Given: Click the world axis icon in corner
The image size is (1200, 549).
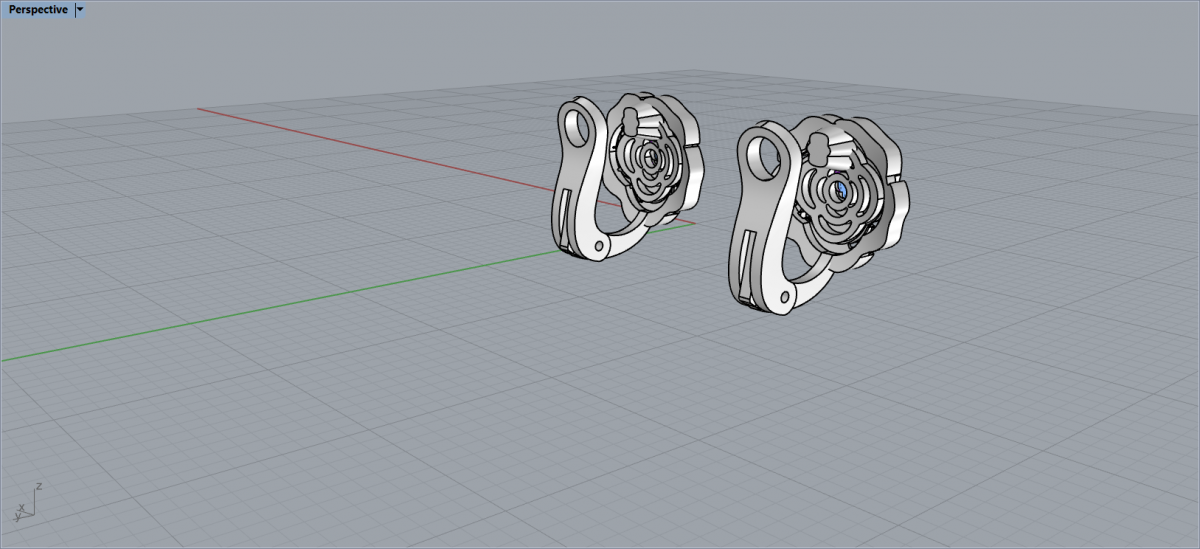Looking at the screenshot, I should tap(28, 501).
